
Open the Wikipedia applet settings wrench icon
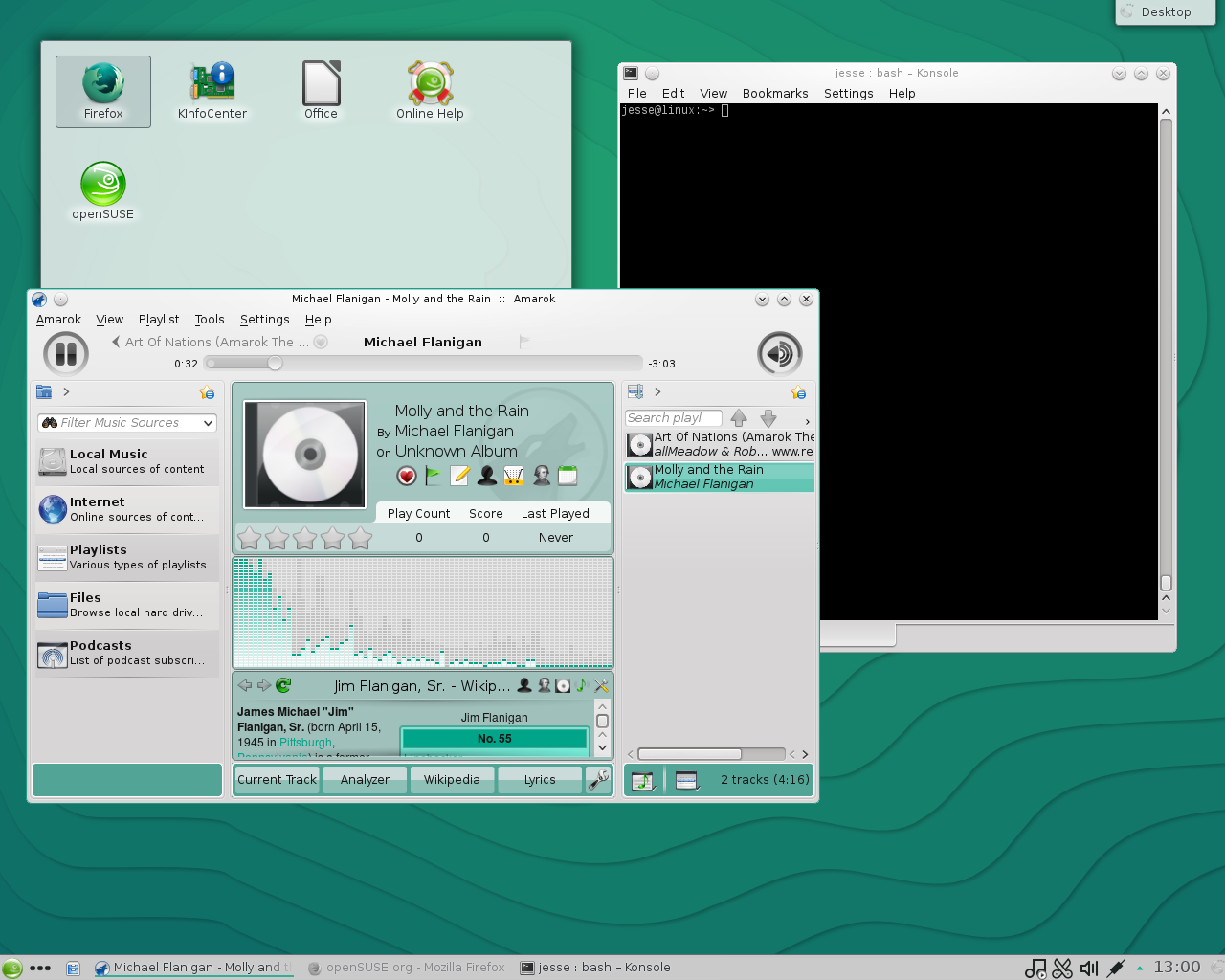[x=601, y=685]
